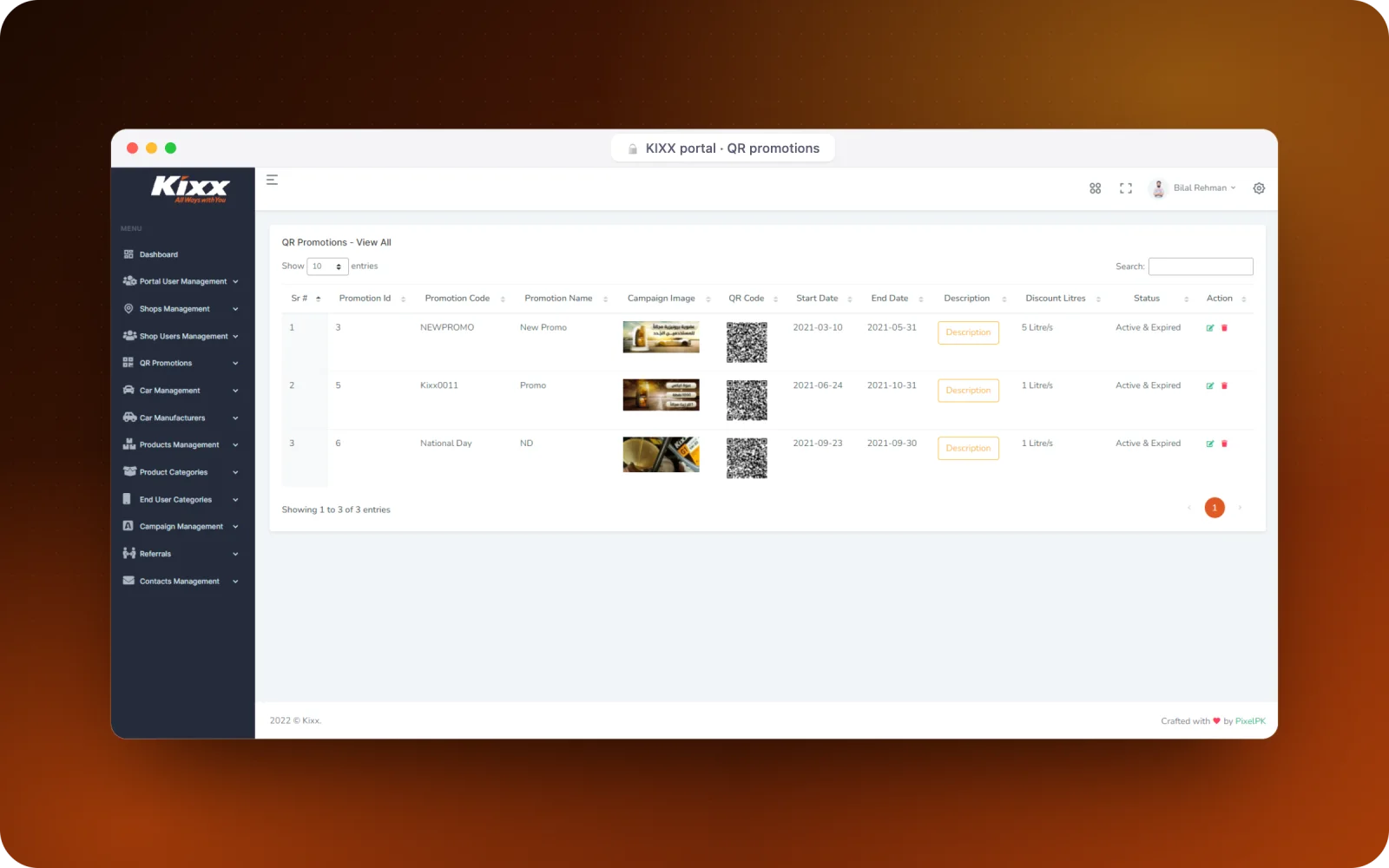Click the Shops Management location icon
1389x868 pixels.
[128, 309]
